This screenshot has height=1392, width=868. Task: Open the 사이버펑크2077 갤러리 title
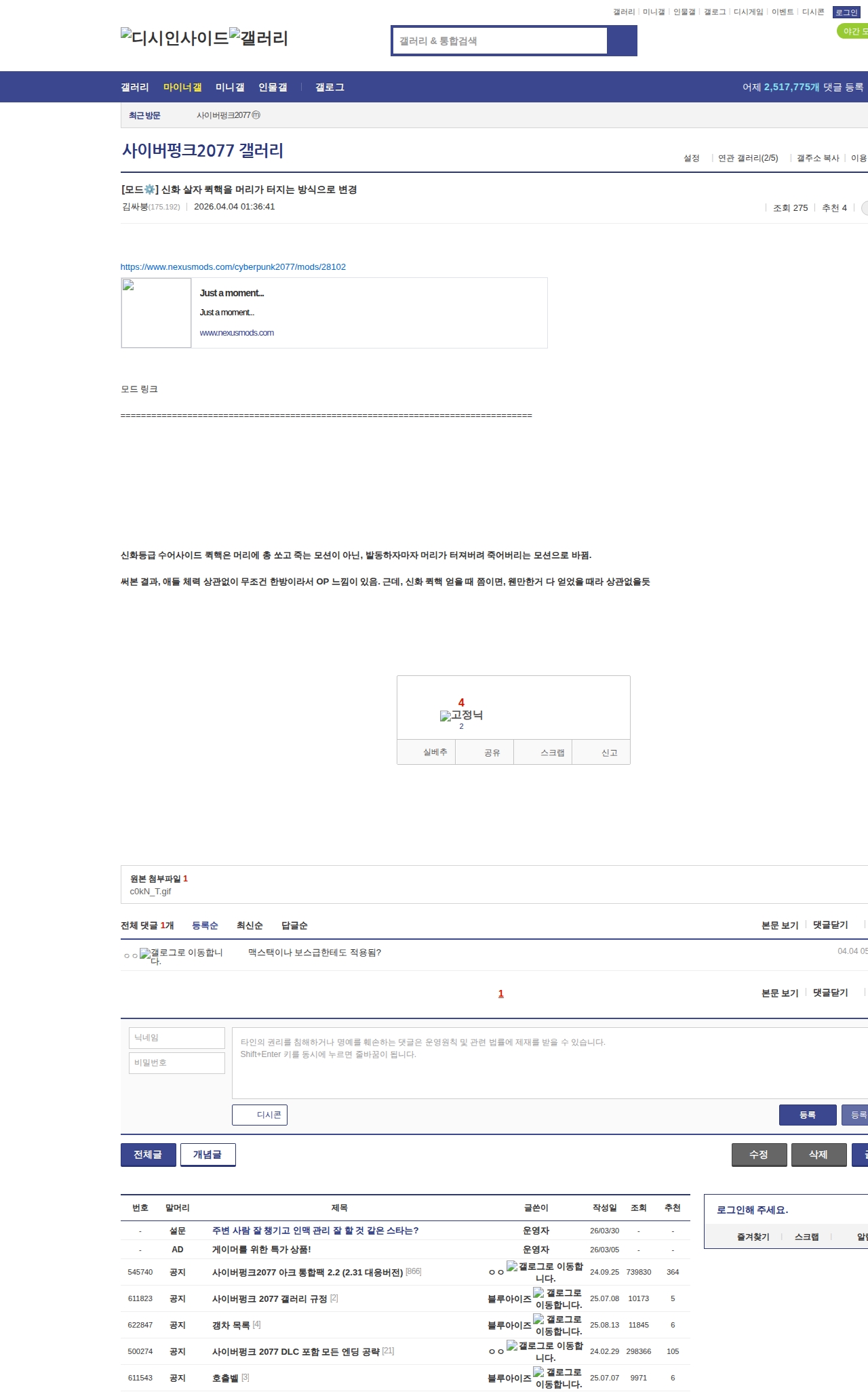coord(203,150)
